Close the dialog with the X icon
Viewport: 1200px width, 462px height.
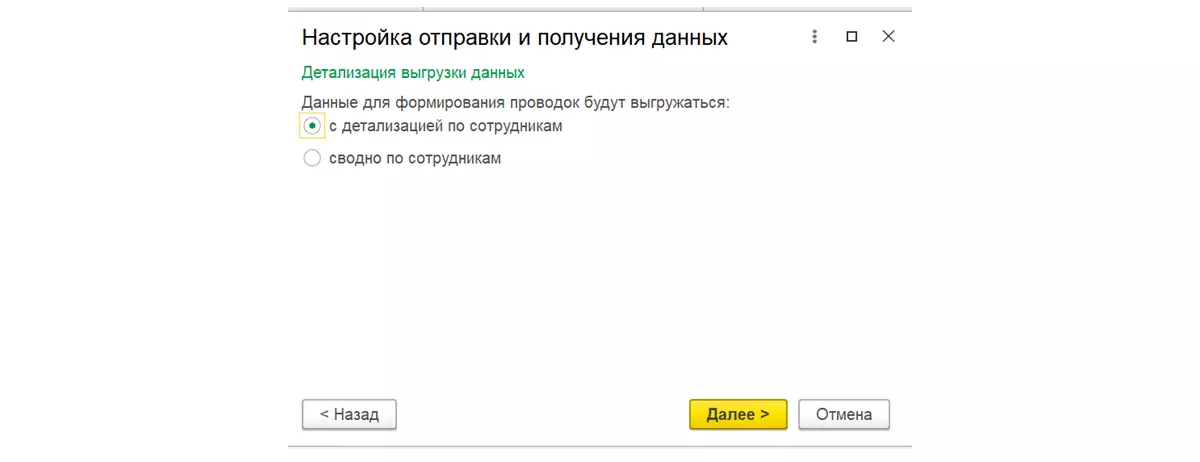888,37
